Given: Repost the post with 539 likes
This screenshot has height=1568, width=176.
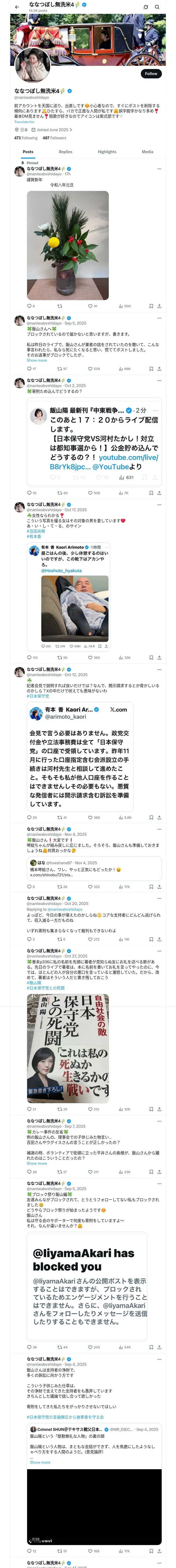Looking at the screenshot, I should [x=59, y=368].
